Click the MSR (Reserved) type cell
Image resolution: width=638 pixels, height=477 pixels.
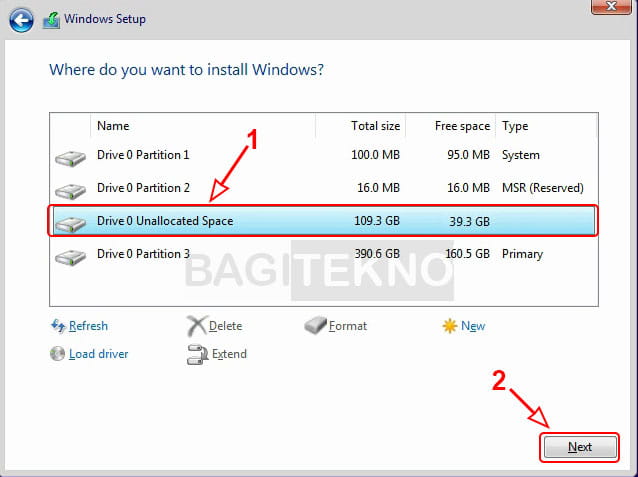(x=543, y=188)
